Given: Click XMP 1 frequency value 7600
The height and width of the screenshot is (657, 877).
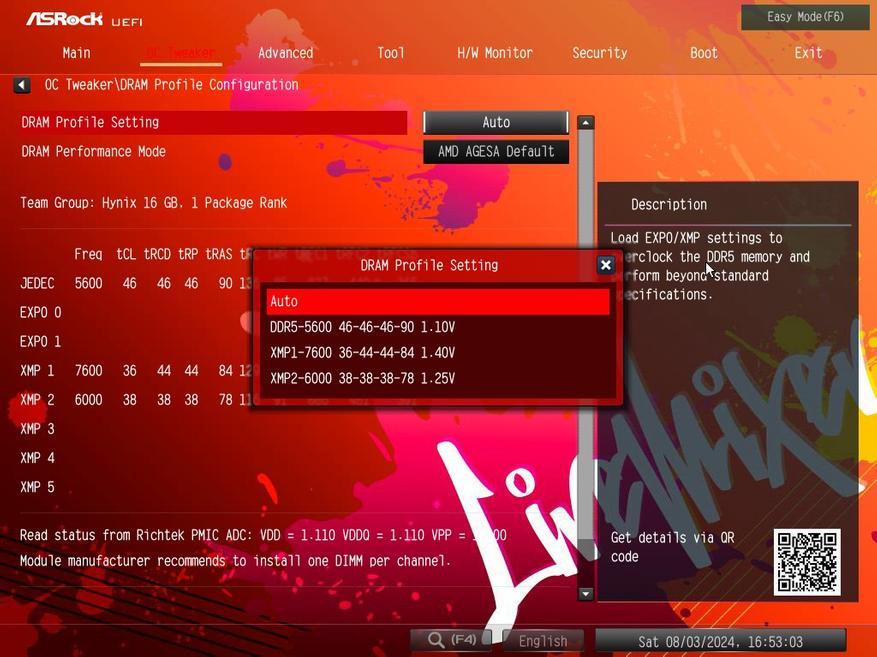Looking at the screenshot, I should (x=88, y=371).
